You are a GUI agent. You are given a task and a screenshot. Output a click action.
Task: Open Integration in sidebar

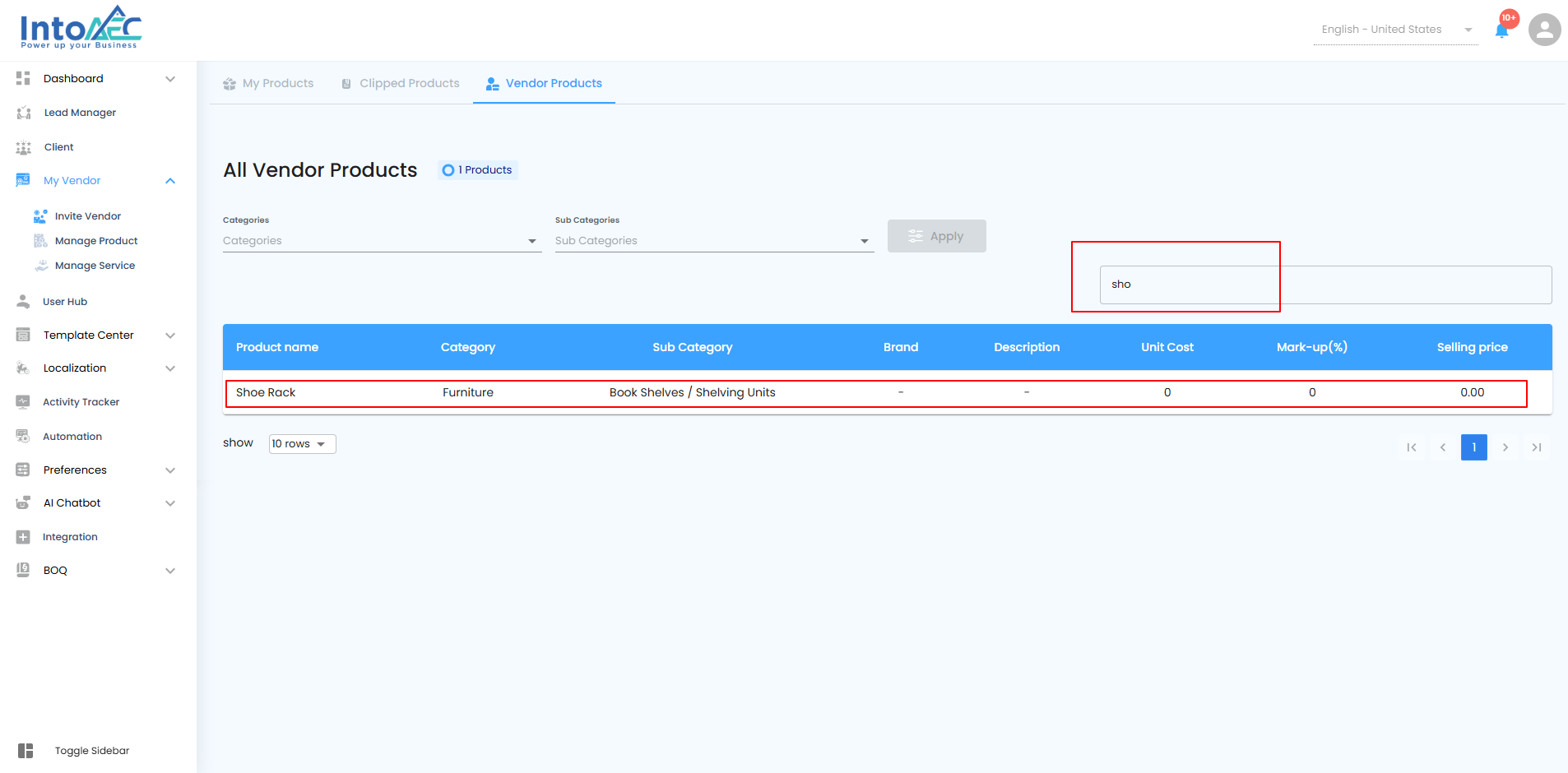(x=70, y=537)
